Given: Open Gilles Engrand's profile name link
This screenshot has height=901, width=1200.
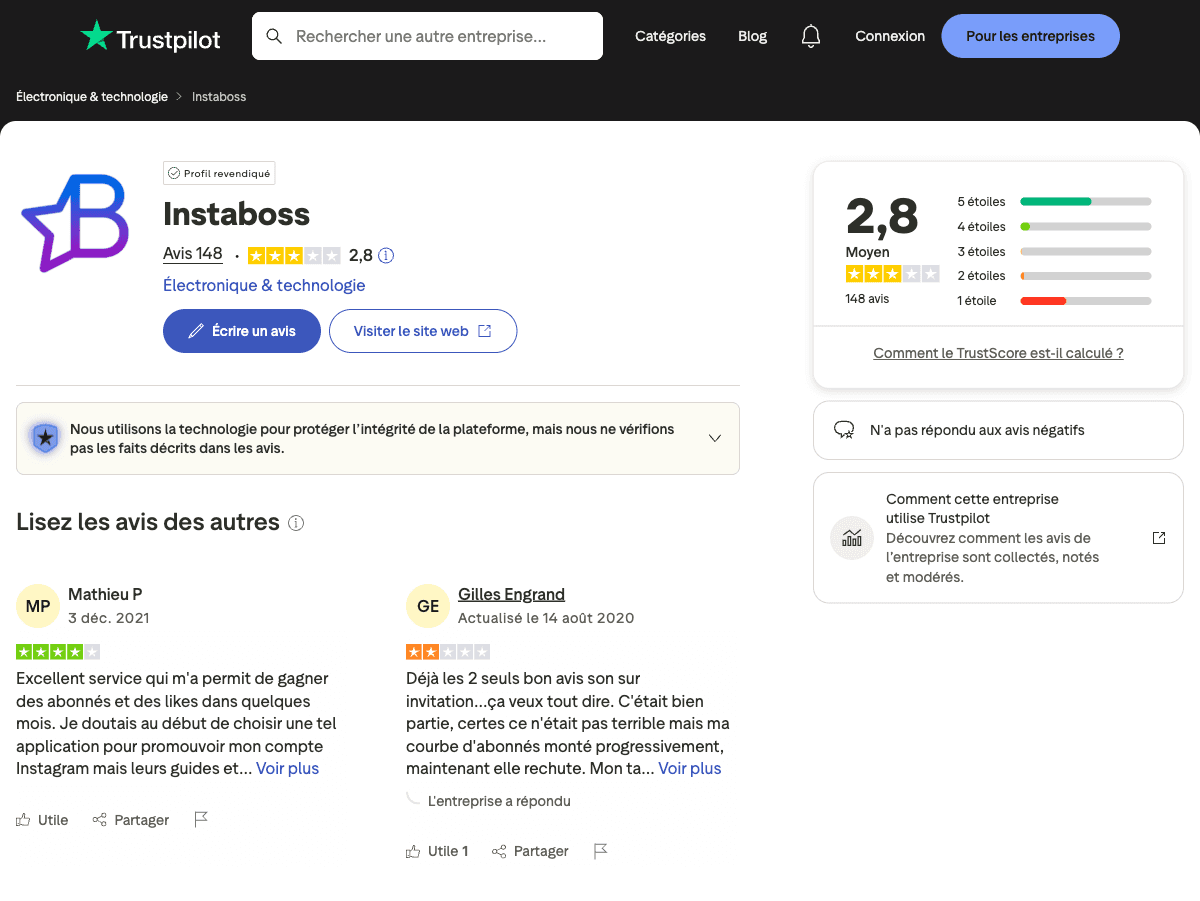Looking at the screenshot, I should click(x=511, y=594).
